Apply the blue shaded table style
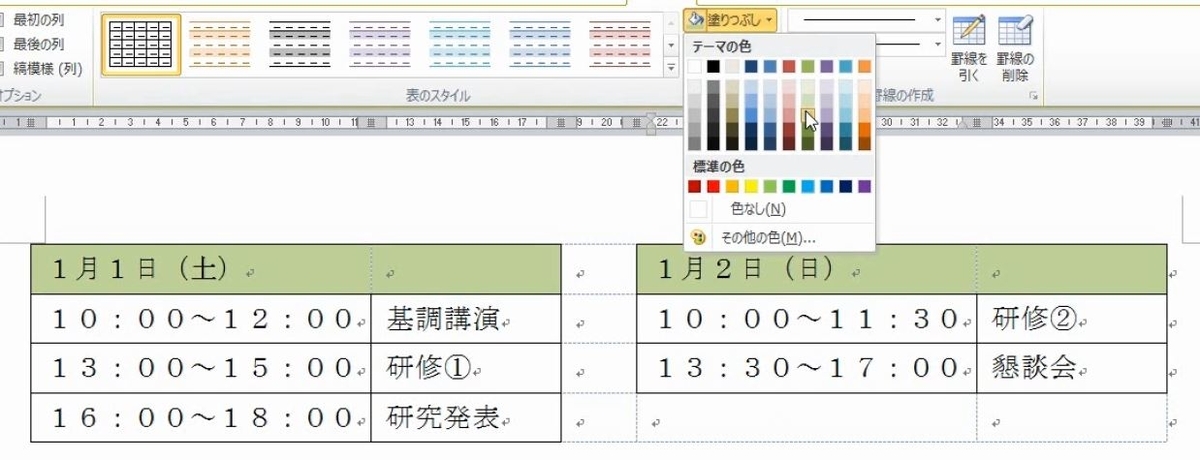 click(540, 45)
